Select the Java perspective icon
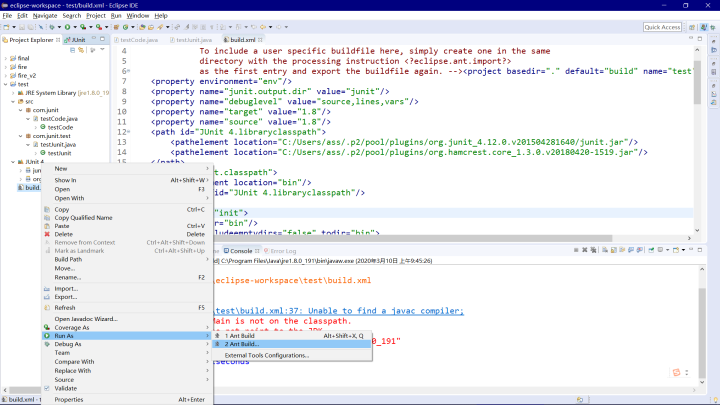Image resolution: width=720 pixels, height=405 pixels. (x=703, y=27)
